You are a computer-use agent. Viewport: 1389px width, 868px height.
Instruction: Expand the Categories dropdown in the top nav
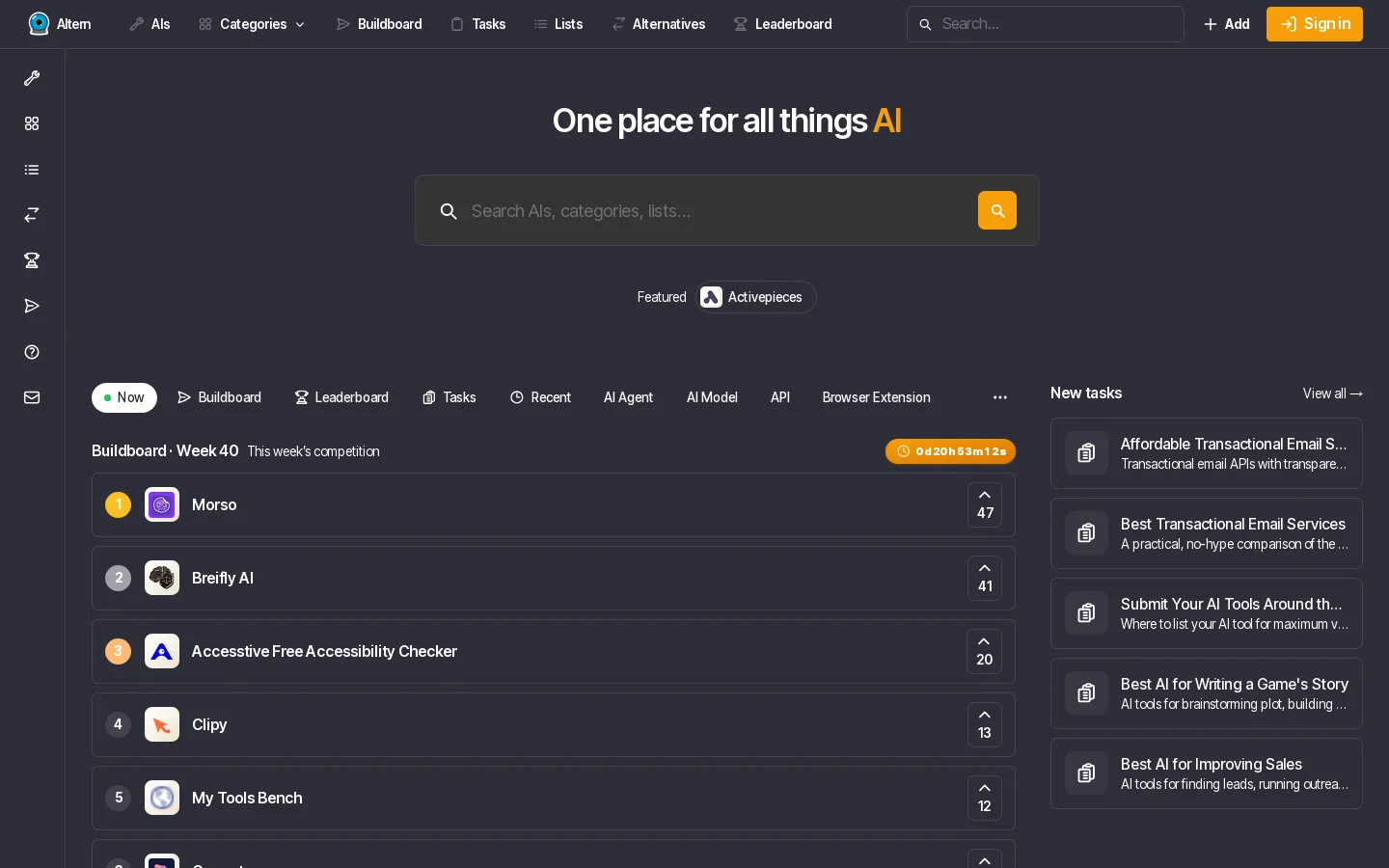coord(253,24)
